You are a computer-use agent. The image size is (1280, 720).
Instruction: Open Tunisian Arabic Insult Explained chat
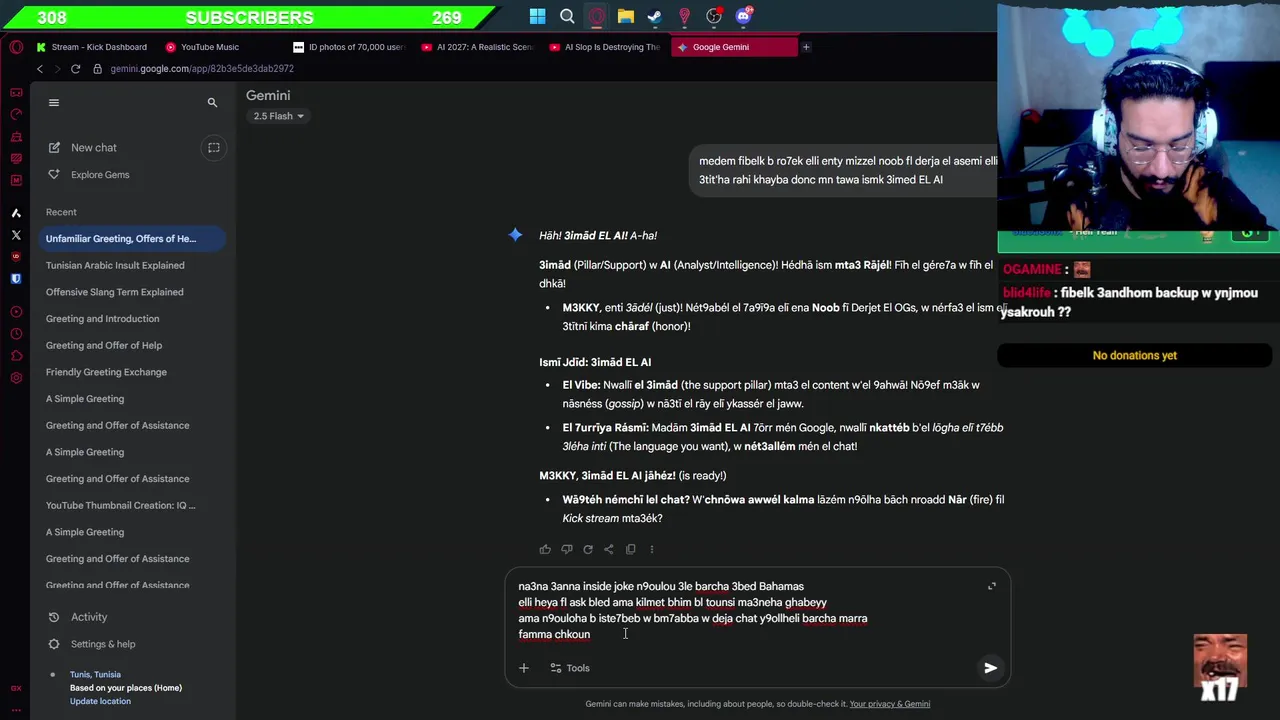point(132,266)
